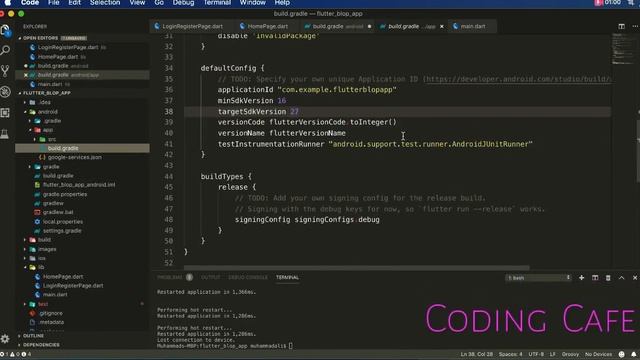The height and width of the screenshot is (360, 640).
Task: Expand the images folder
Action: (25, 249)
